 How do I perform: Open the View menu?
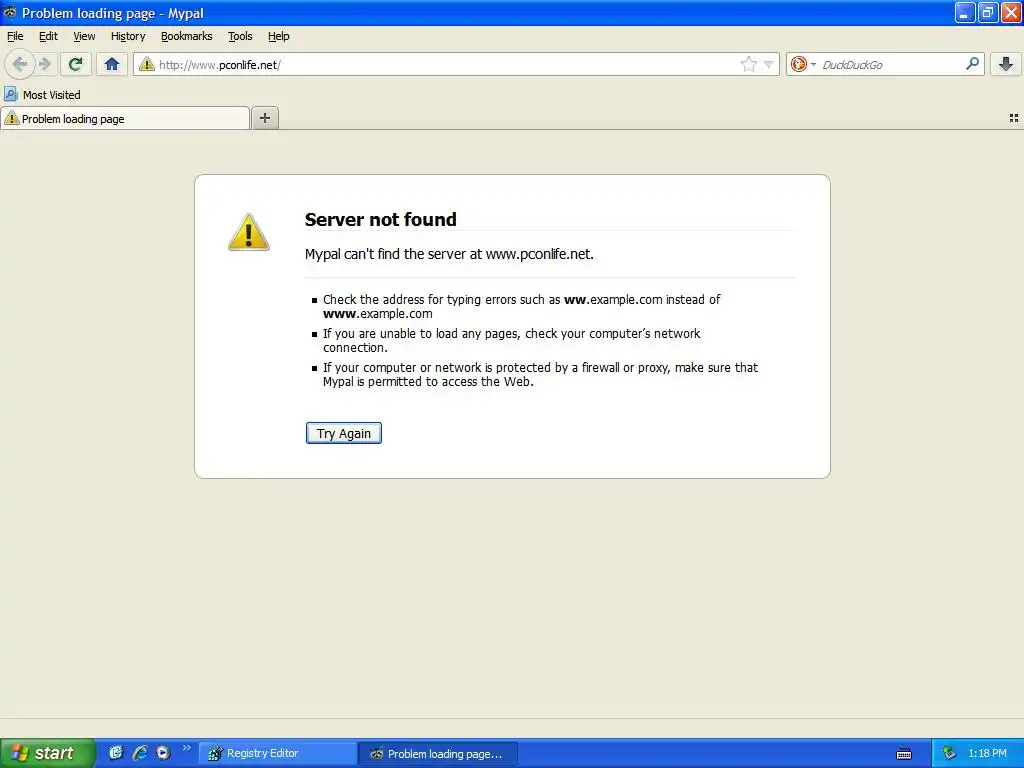[x=84, y=36]
